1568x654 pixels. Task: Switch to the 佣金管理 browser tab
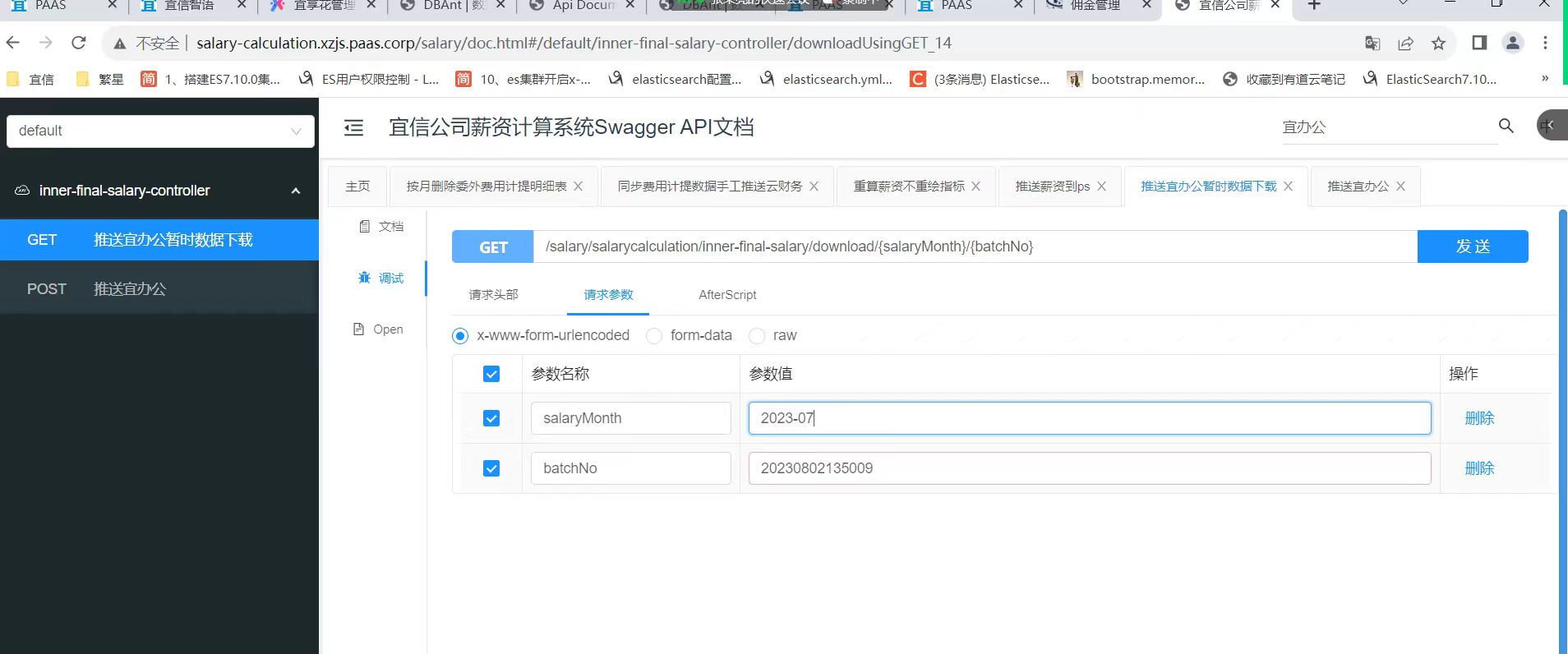point(1094,5)
